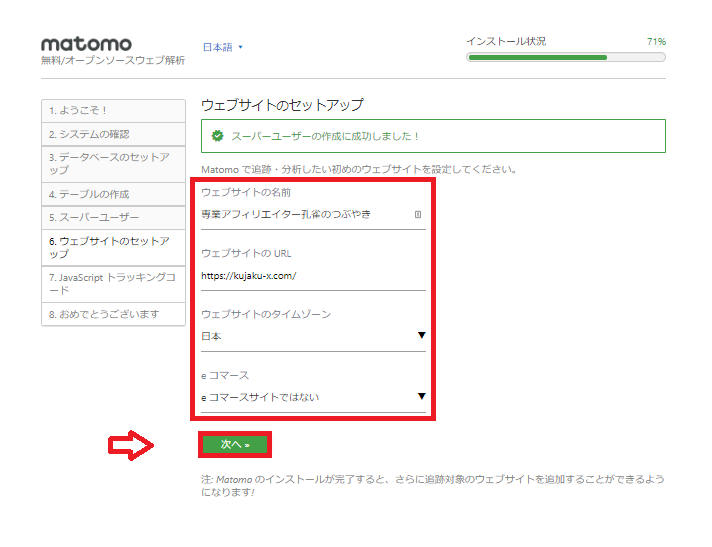Click the matomo logo

[x=86, y=44]
